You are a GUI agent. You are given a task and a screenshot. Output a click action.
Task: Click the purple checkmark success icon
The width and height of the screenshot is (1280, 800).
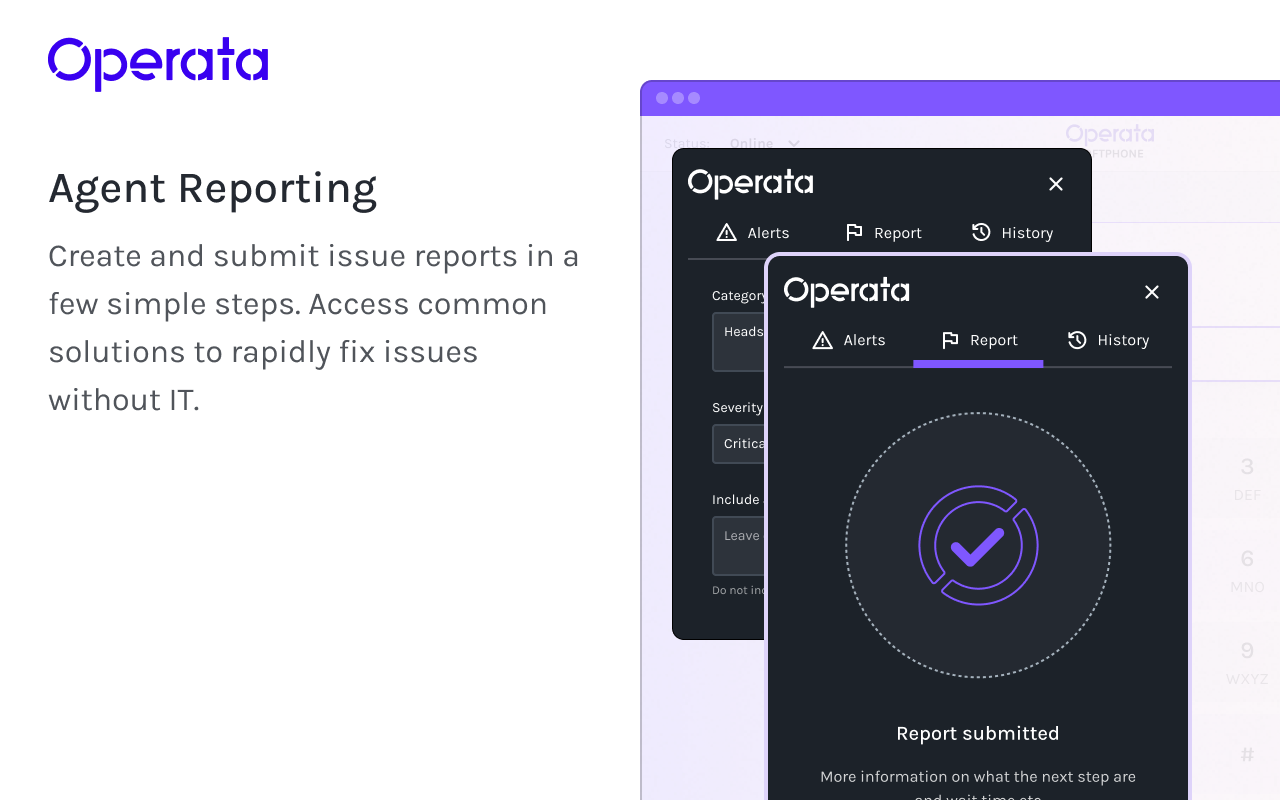click(978, 545)
